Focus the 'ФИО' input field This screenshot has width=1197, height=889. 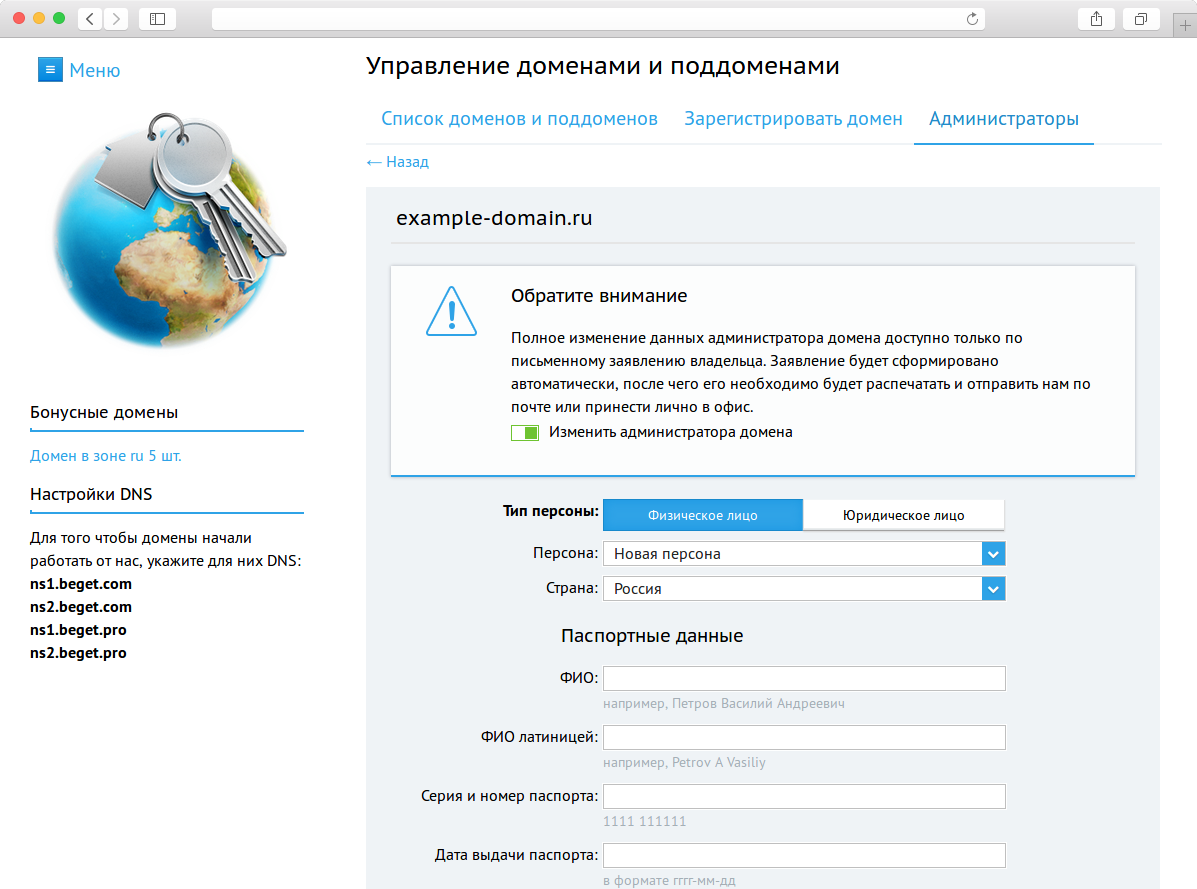pyautogui.click(x=804, y=678)
